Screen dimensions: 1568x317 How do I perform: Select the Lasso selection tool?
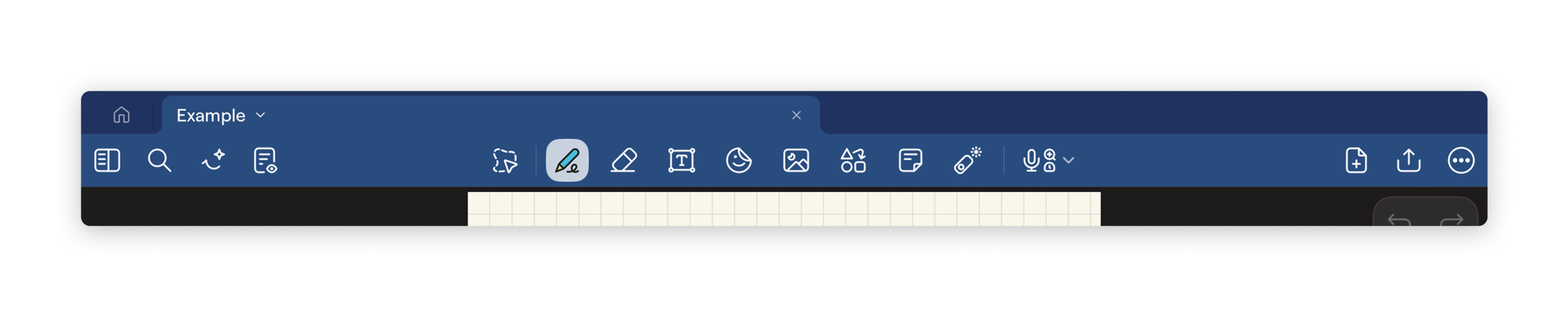pyautogui.click(x=505, y=160)
